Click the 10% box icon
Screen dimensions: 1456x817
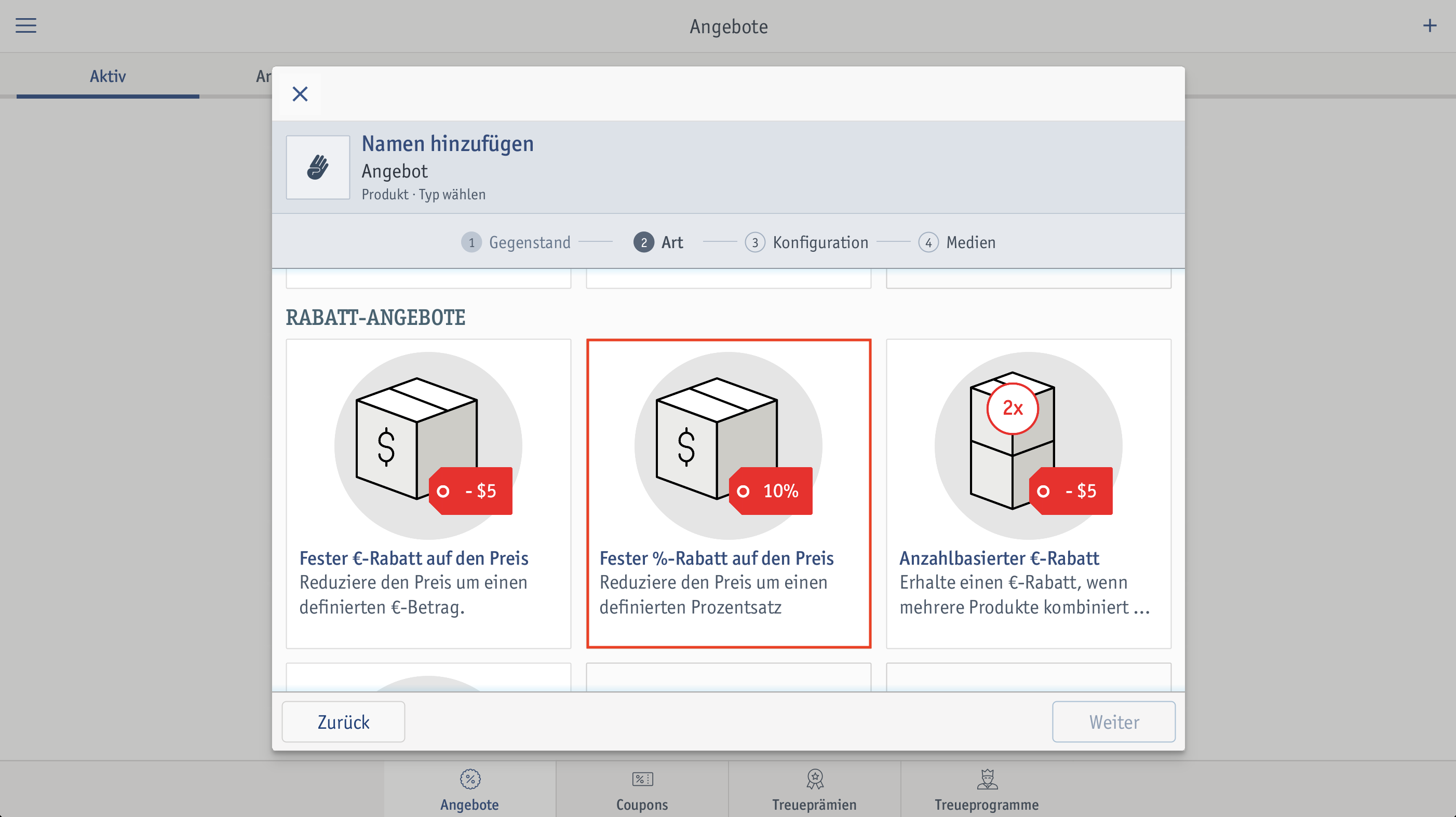point(729,445)
